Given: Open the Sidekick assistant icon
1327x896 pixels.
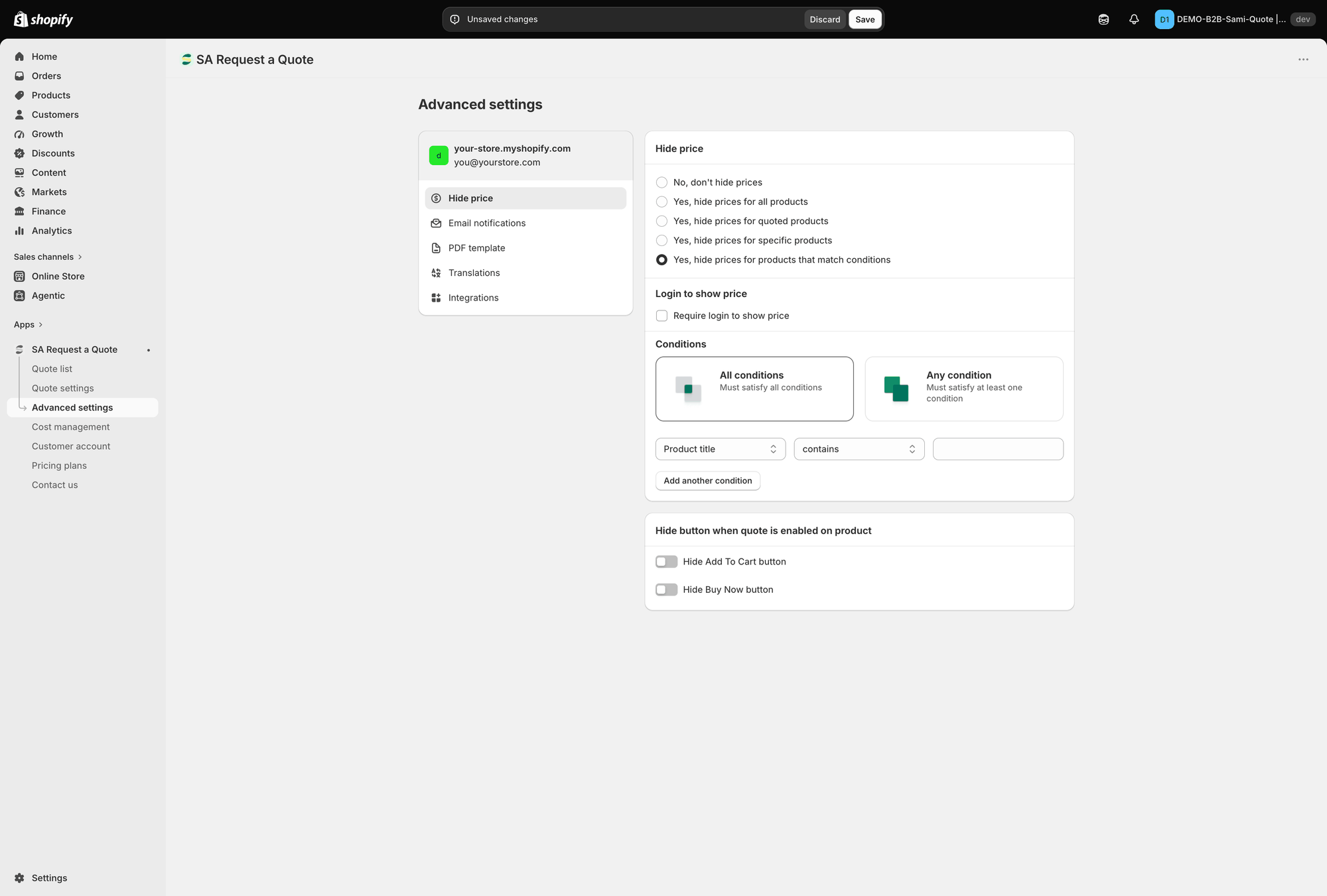Looking at the screenshot, I should pyautogui.click(x=1103, y=19).
